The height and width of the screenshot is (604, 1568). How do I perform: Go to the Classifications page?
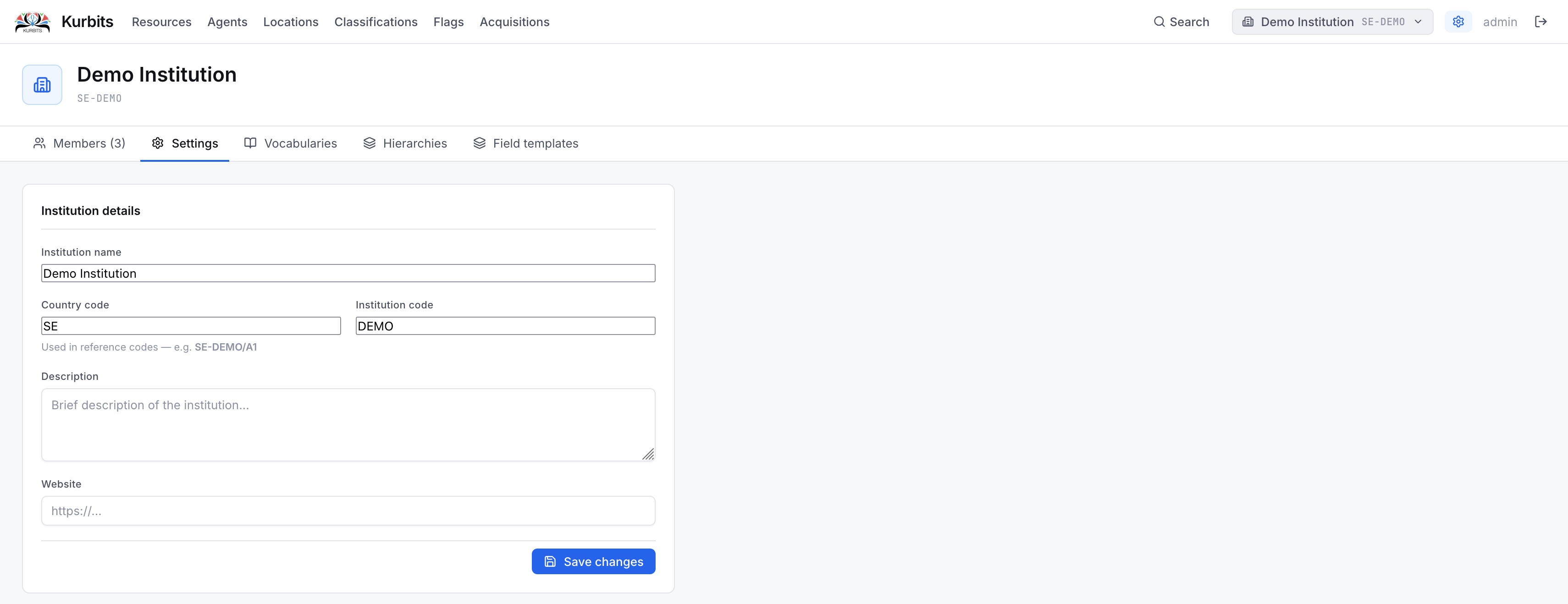375,22
